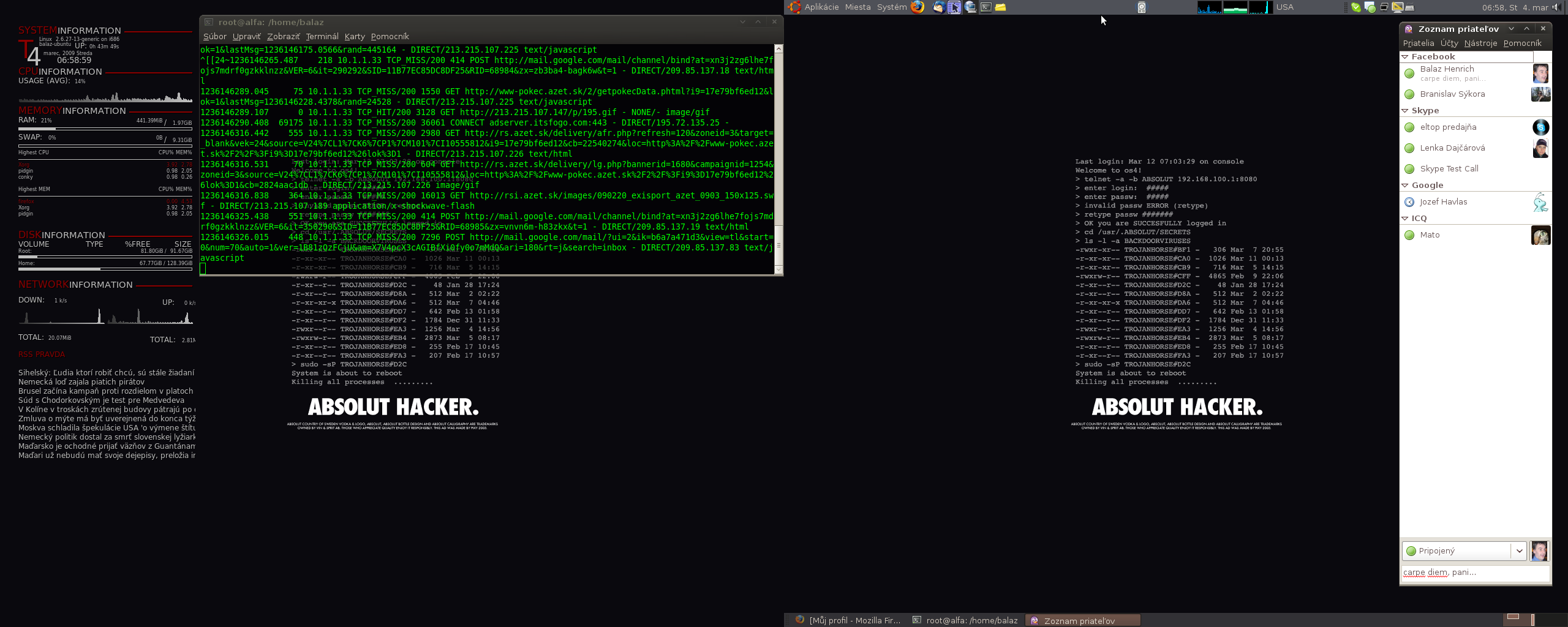The image size is (1568, 627).
Task: Click Jozef Havlas away clock icon
Action: click(x=1409, y=202)
